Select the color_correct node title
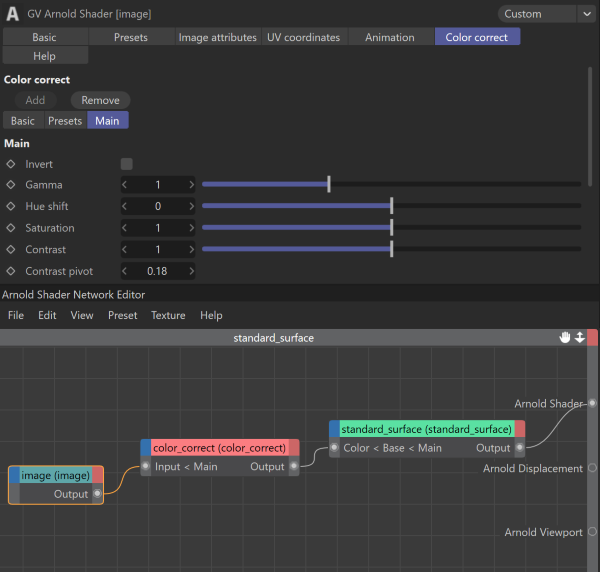600x572 pixels. click(220, 448)
